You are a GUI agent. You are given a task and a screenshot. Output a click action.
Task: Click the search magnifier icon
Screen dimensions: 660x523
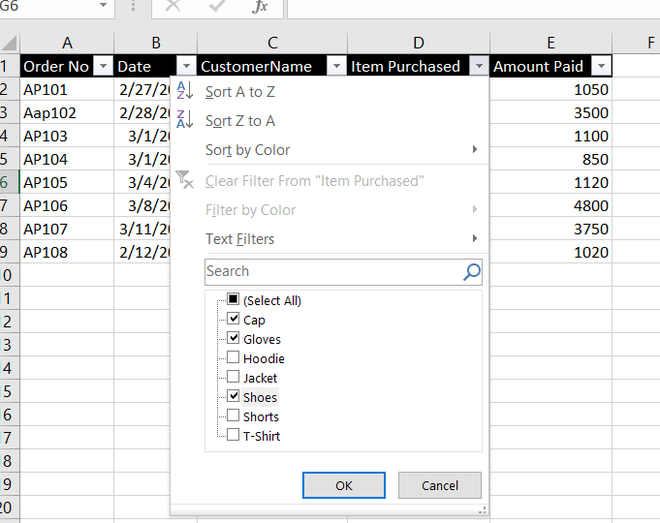(x=472, y=271)
